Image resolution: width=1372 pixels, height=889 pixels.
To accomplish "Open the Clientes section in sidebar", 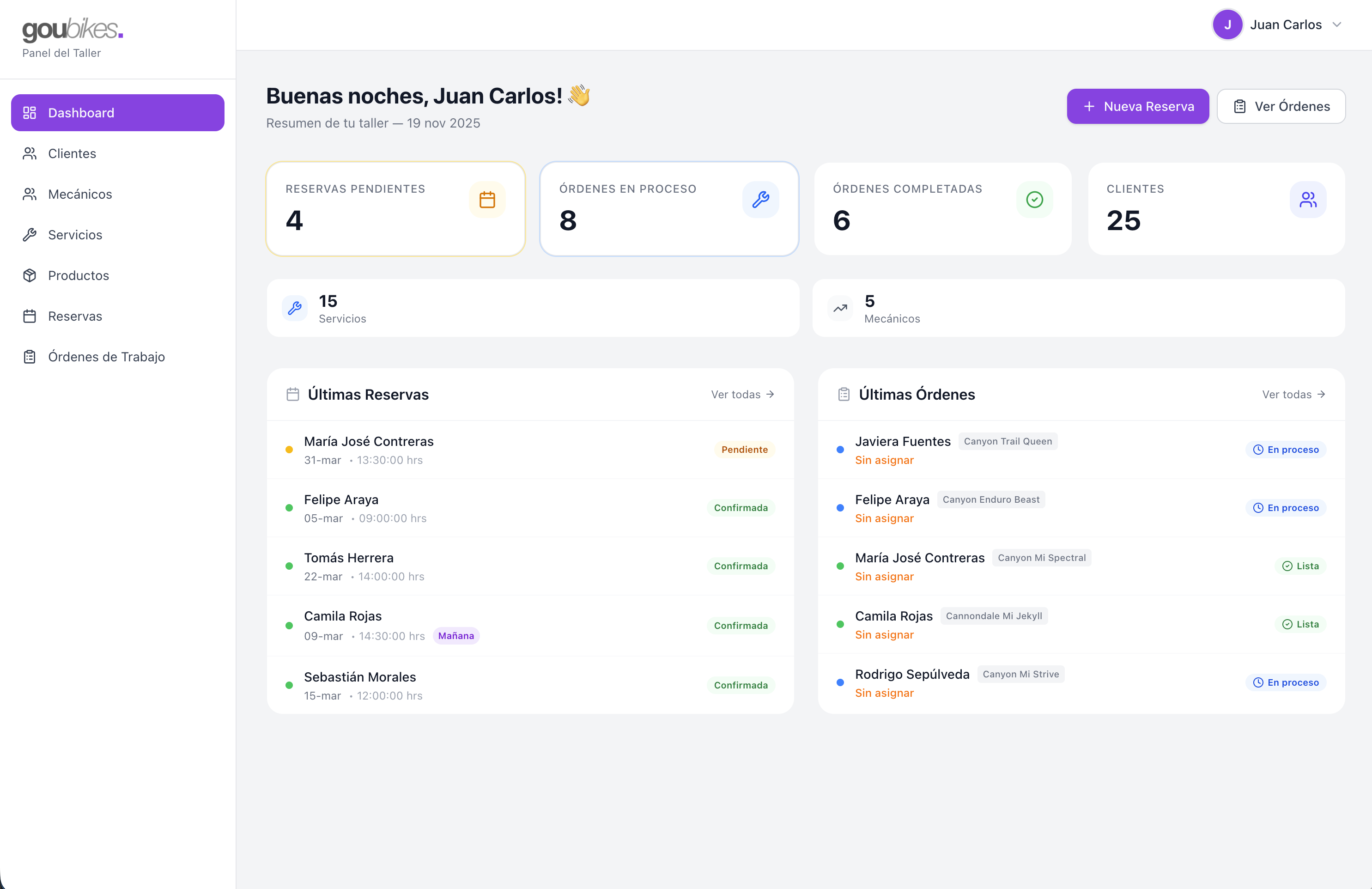I will pos(72,153).
